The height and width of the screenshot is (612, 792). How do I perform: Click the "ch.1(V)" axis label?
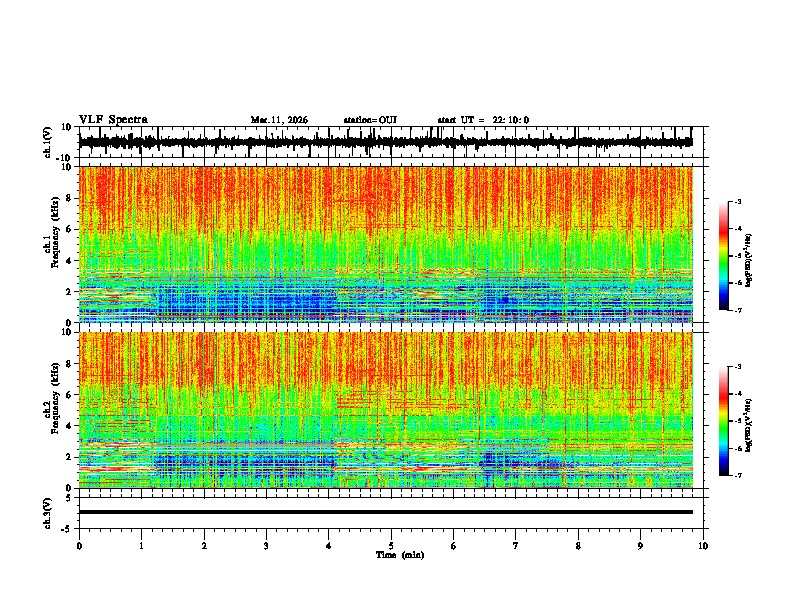tap(47, 142)
